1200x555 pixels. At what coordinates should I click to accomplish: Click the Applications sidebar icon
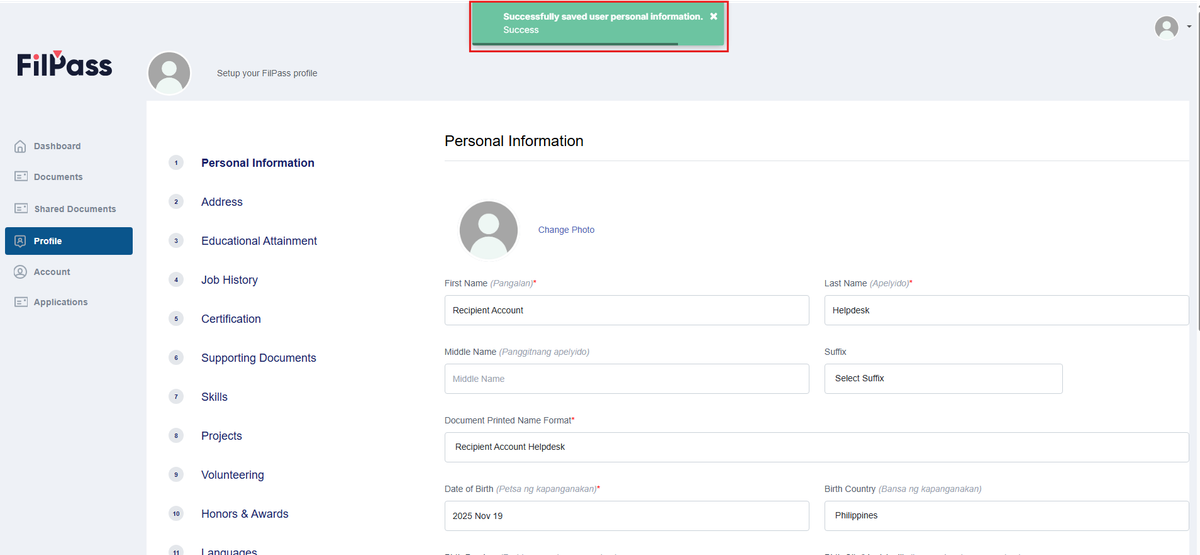(x=21, y=302)
